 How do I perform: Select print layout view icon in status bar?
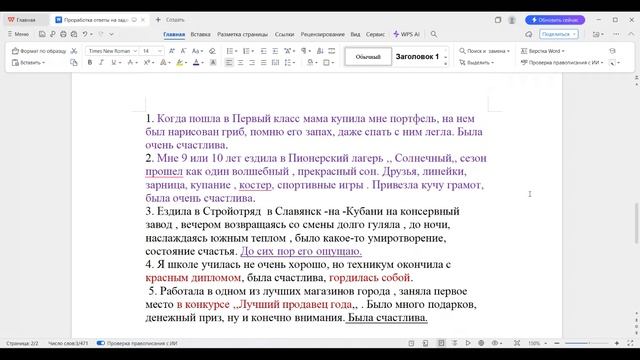(441, 343)
